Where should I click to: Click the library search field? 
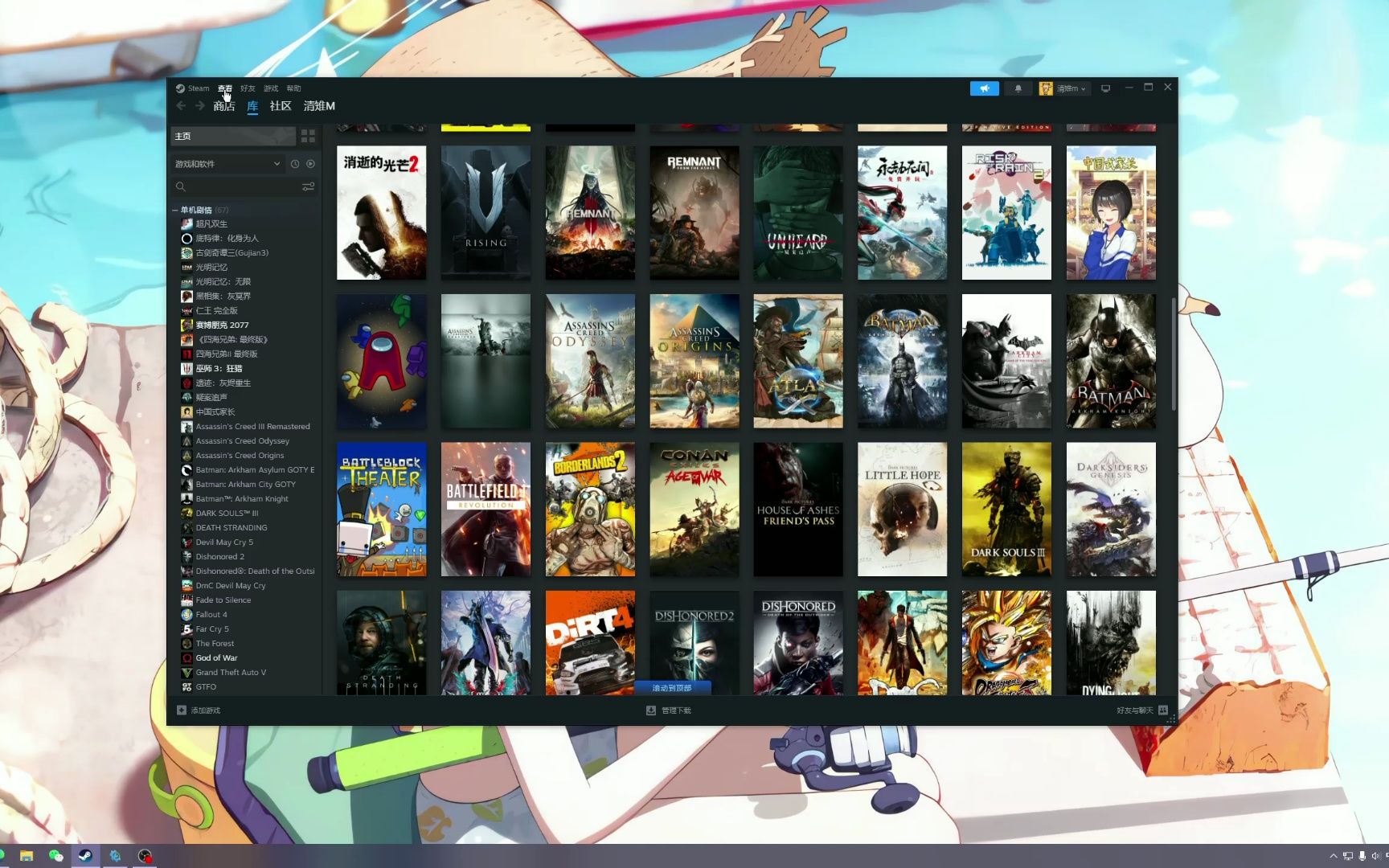coord(235,186)
